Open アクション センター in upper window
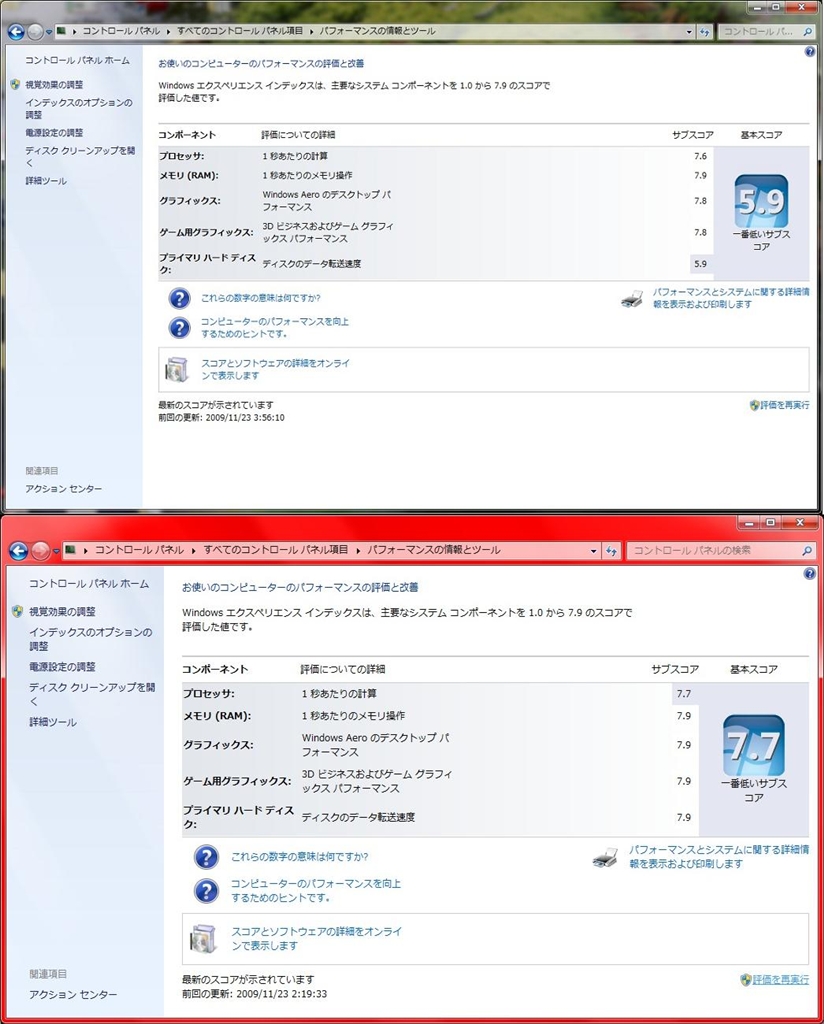 [x=63, y=488]
